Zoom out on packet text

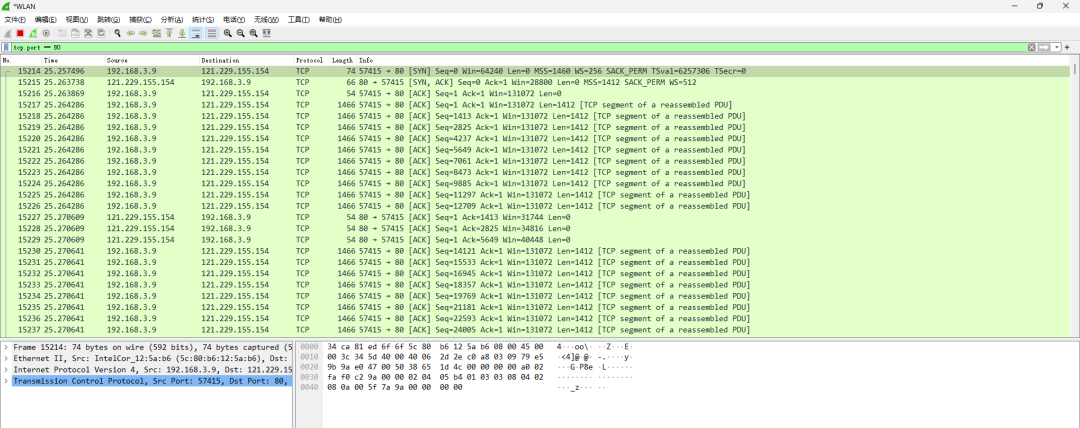point(240,33)
